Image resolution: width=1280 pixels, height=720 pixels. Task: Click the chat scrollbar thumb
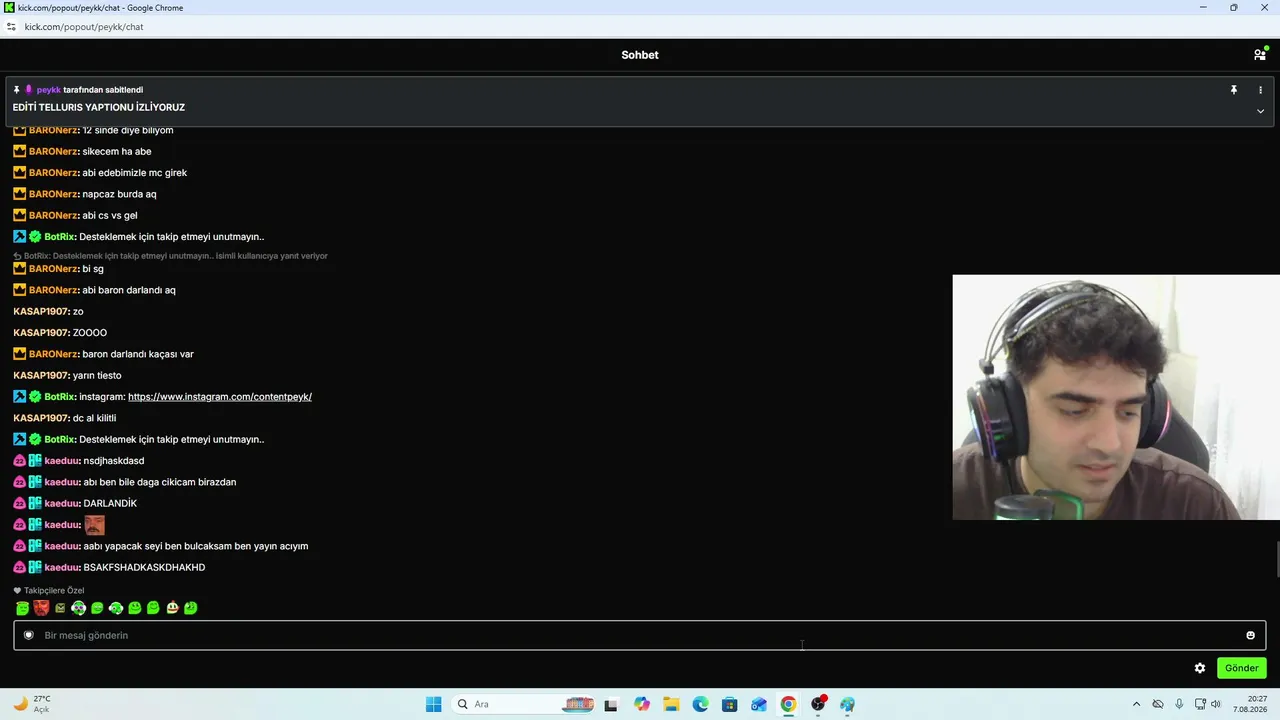pos(1276,559)
